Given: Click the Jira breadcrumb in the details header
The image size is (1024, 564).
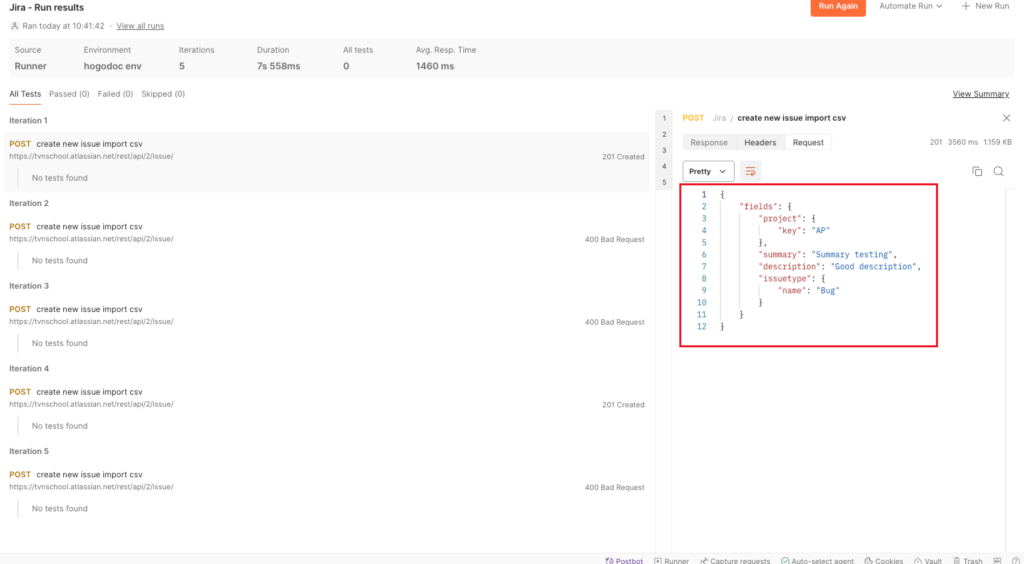Looking at the screenshot, I should (719, 118).
